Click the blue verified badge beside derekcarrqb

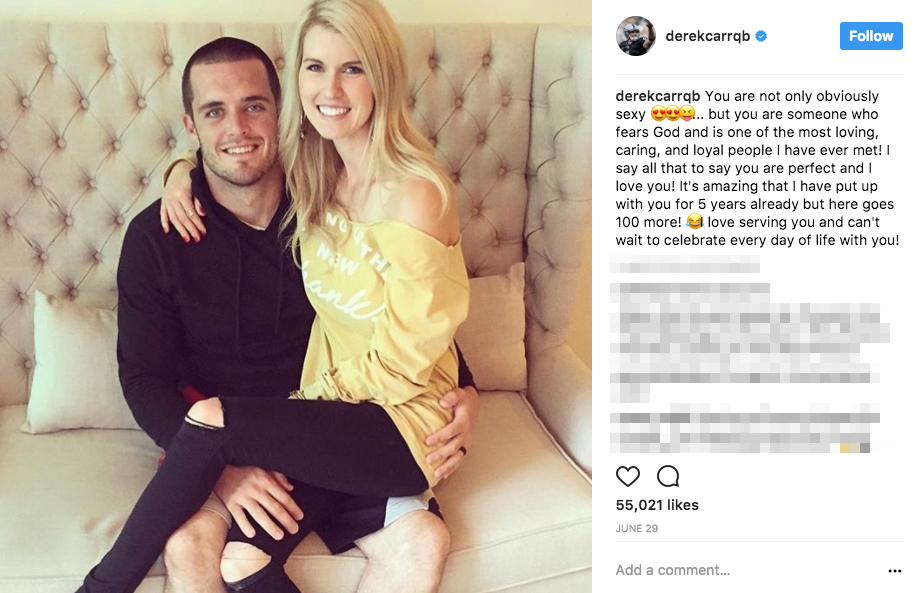click(x=761, y=36)
